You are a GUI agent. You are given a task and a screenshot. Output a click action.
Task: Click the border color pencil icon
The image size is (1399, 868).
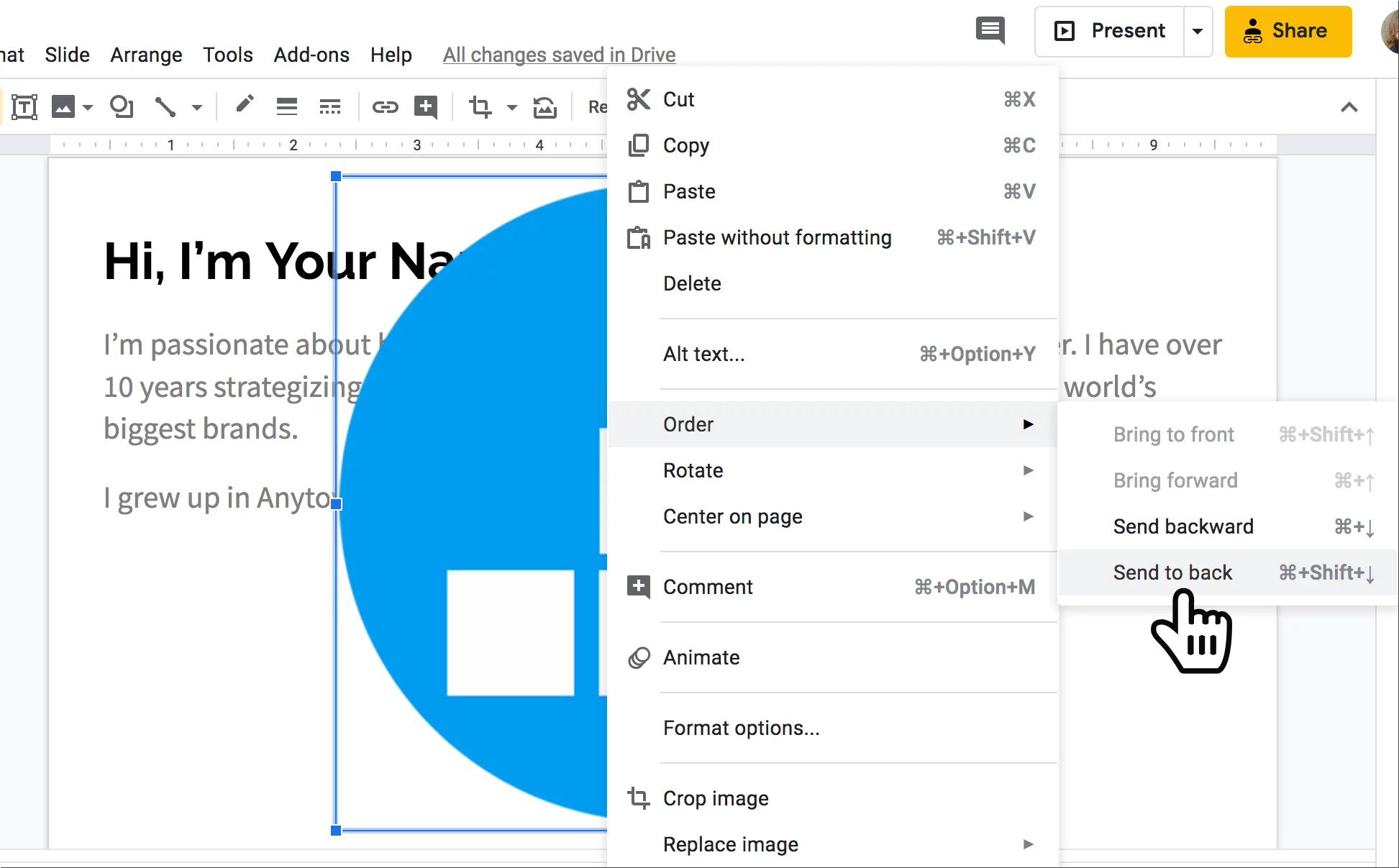[x=245, y=105]
